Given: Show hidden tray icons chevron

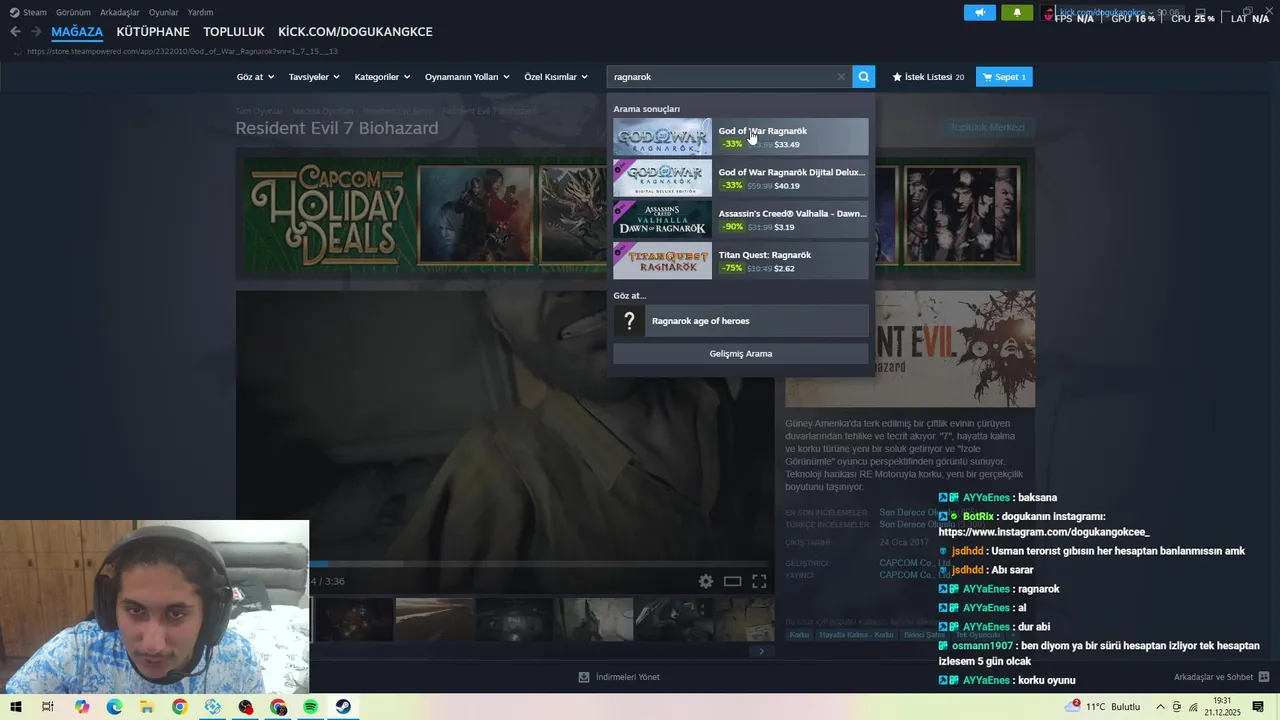Looking at the screenshot, I should (1161, 707).
